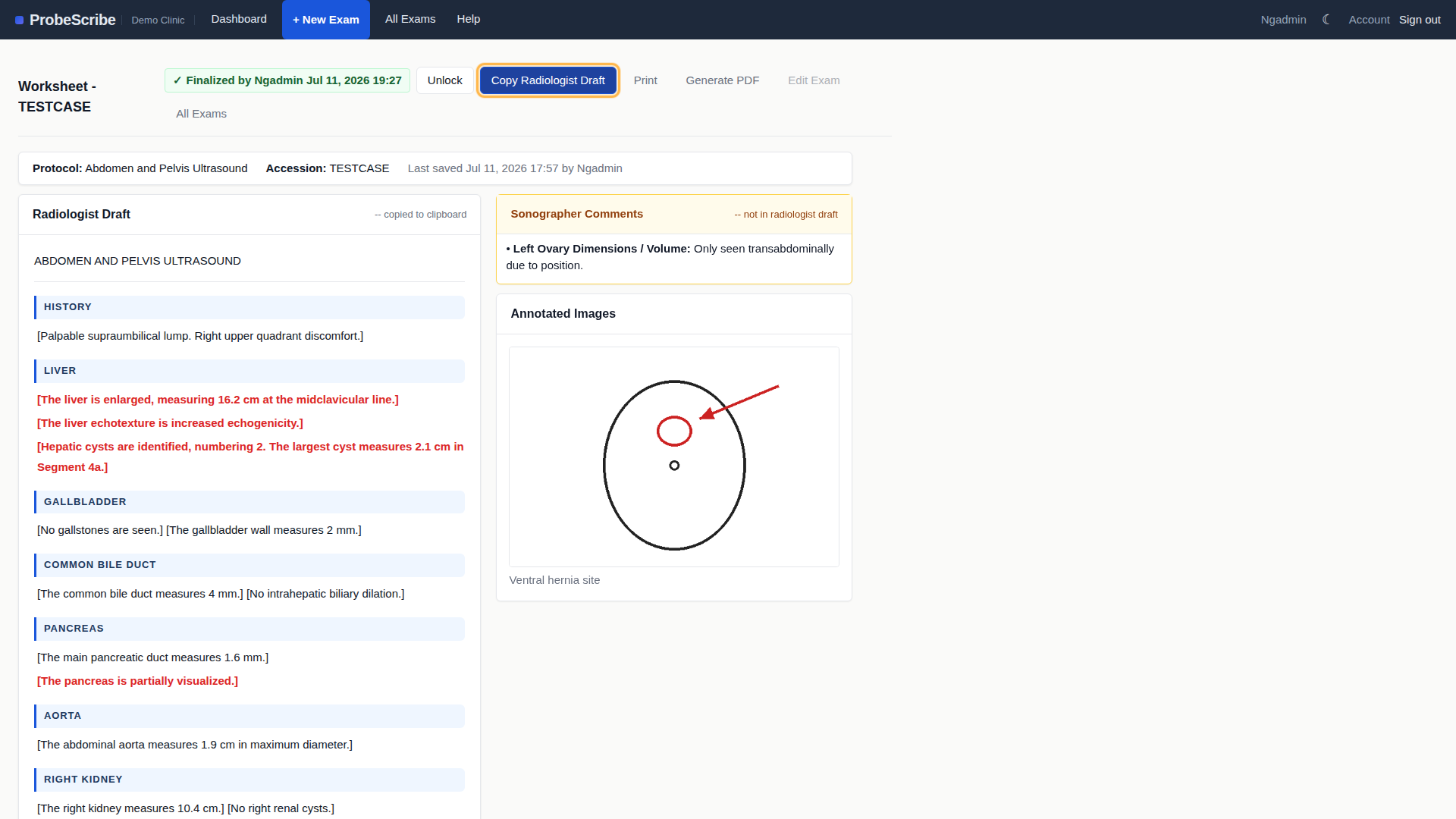
Task: Click Protocol Abdomen and Pelvis Ultrasound
Action: (140, 168)
